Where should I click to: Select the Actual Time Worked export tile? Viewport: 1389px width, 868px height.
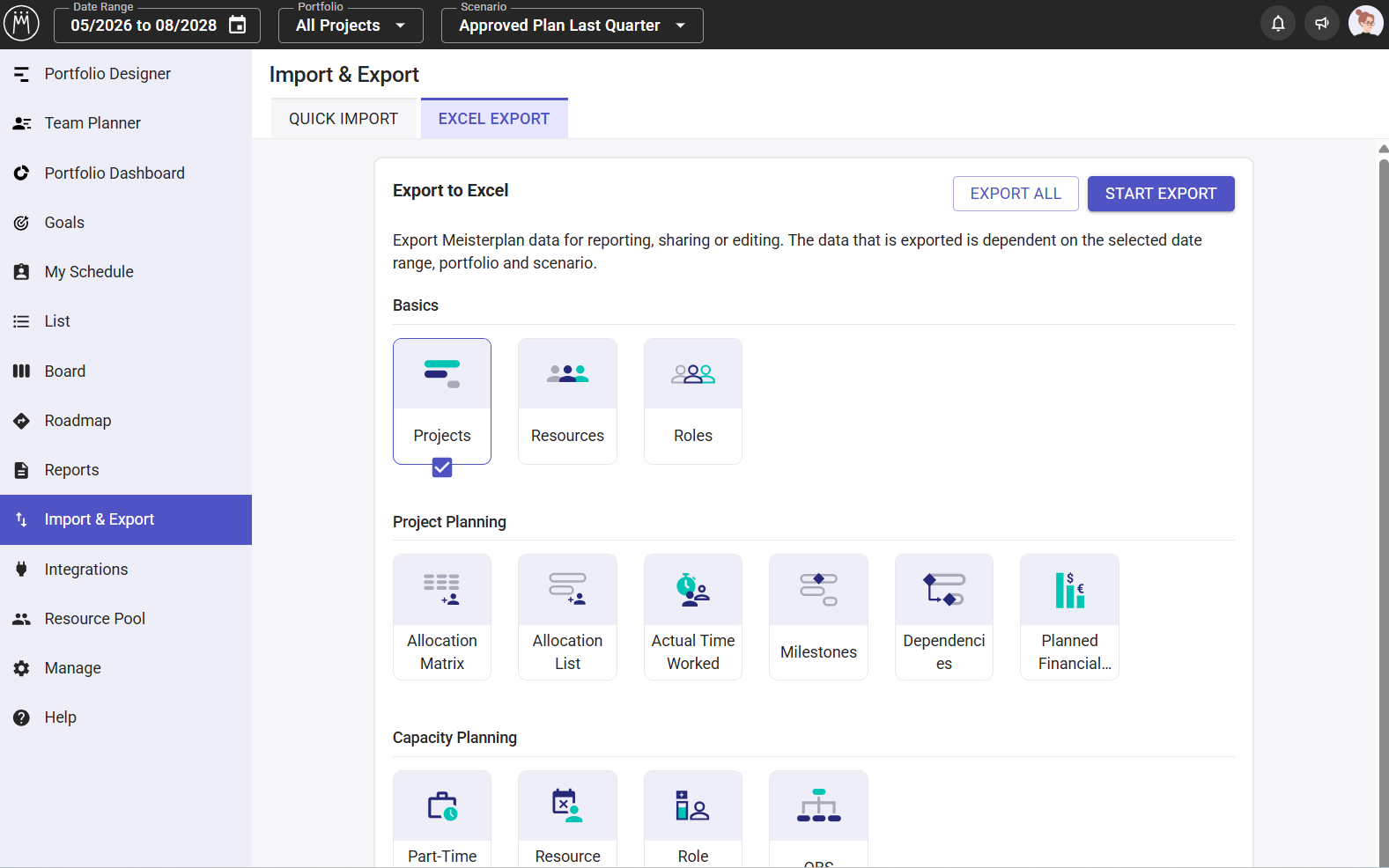693,617
